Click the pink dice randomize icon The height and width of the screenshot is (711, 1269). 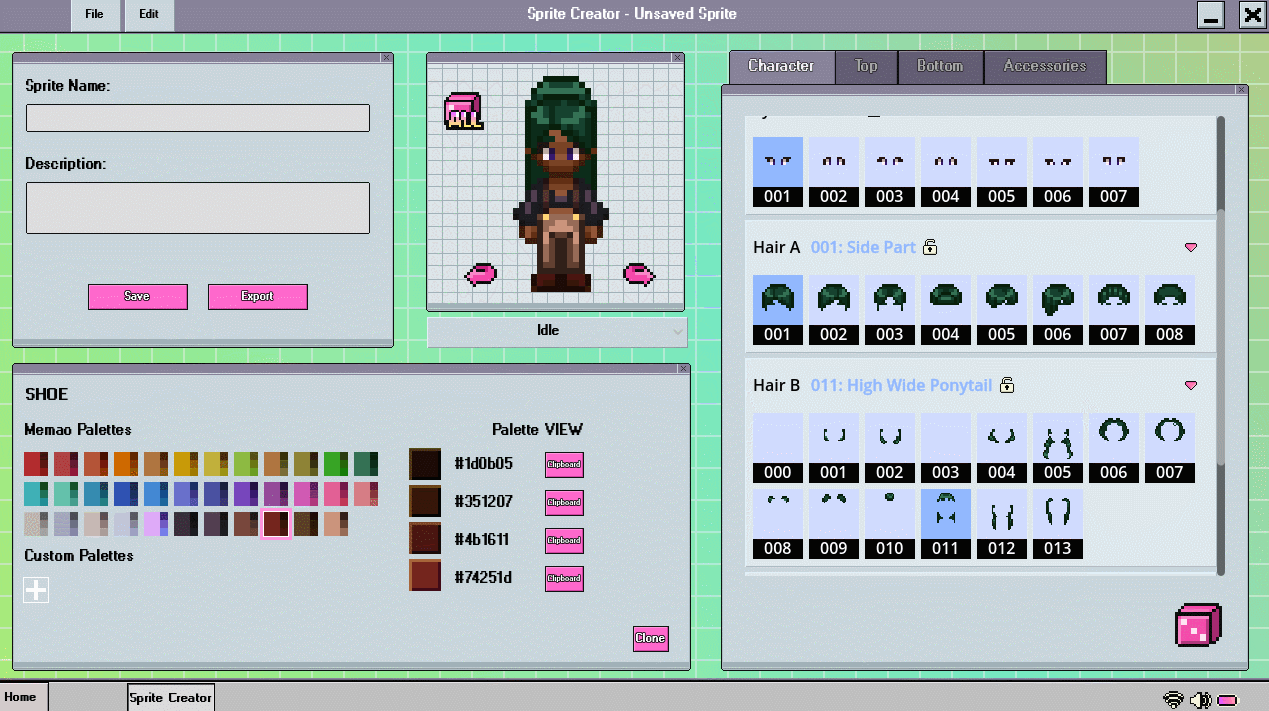(x=1198, y=626)
